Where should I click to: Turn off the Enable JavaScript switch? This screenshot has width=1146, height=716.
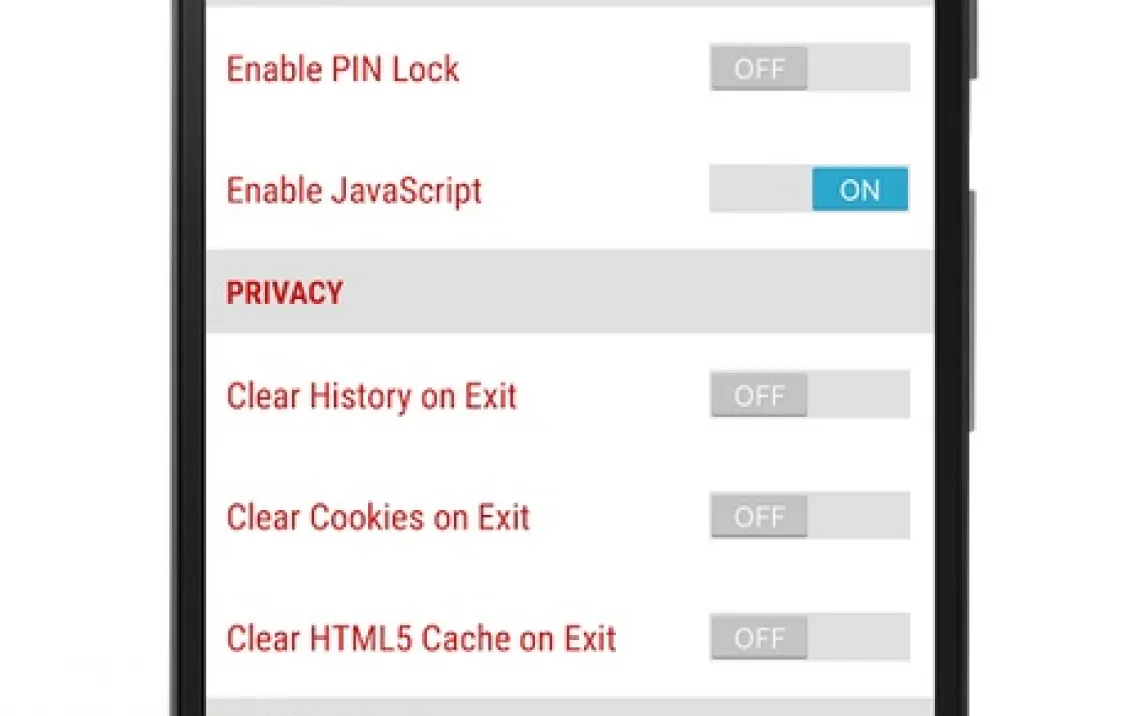click(x=809, y=190)
